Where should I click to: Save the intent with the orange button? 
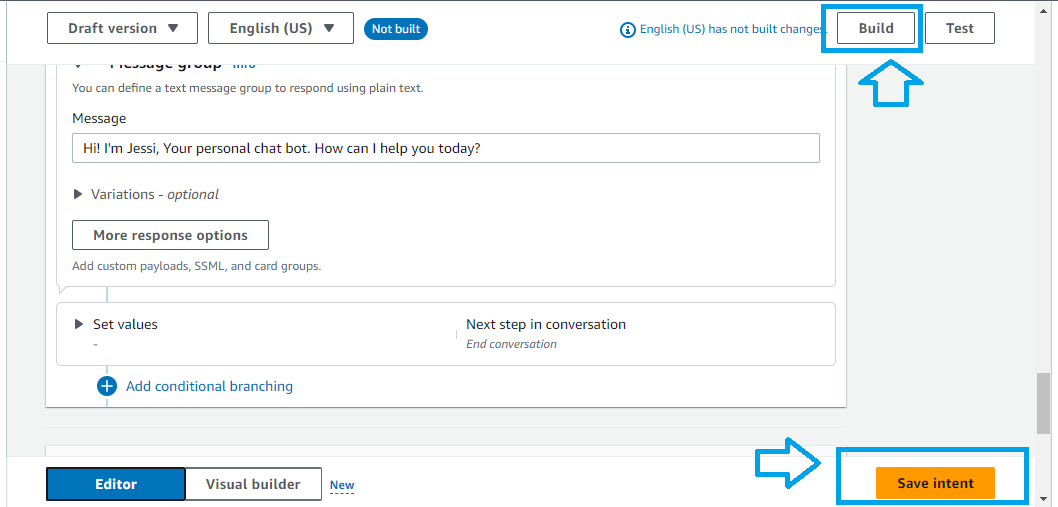pos(935,483)
